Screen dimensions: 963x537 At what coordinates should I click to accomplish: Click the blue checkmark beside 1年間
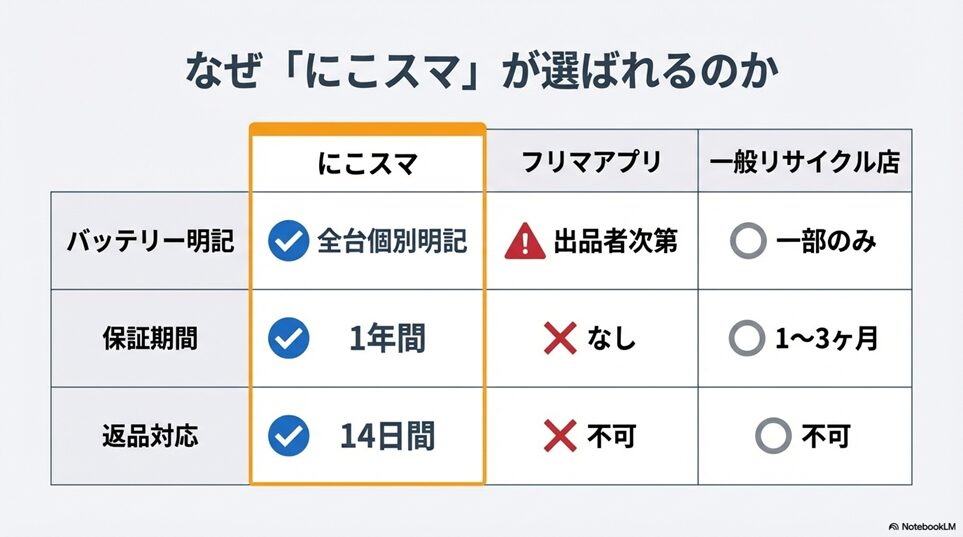point(288,339)
